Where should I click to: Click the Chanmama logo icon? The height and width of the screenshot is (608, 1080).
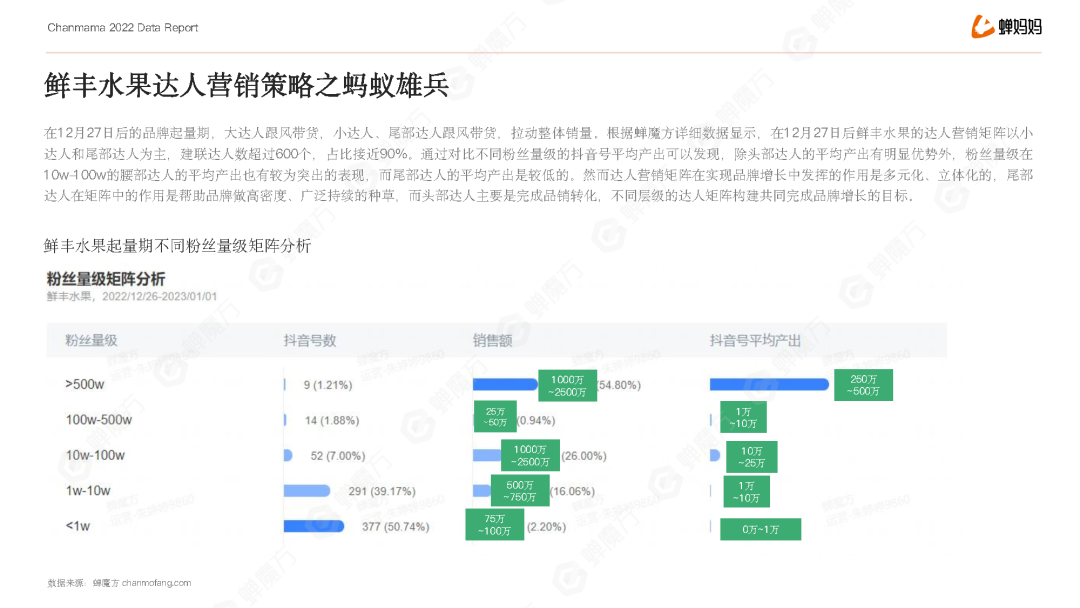point(982,27)
